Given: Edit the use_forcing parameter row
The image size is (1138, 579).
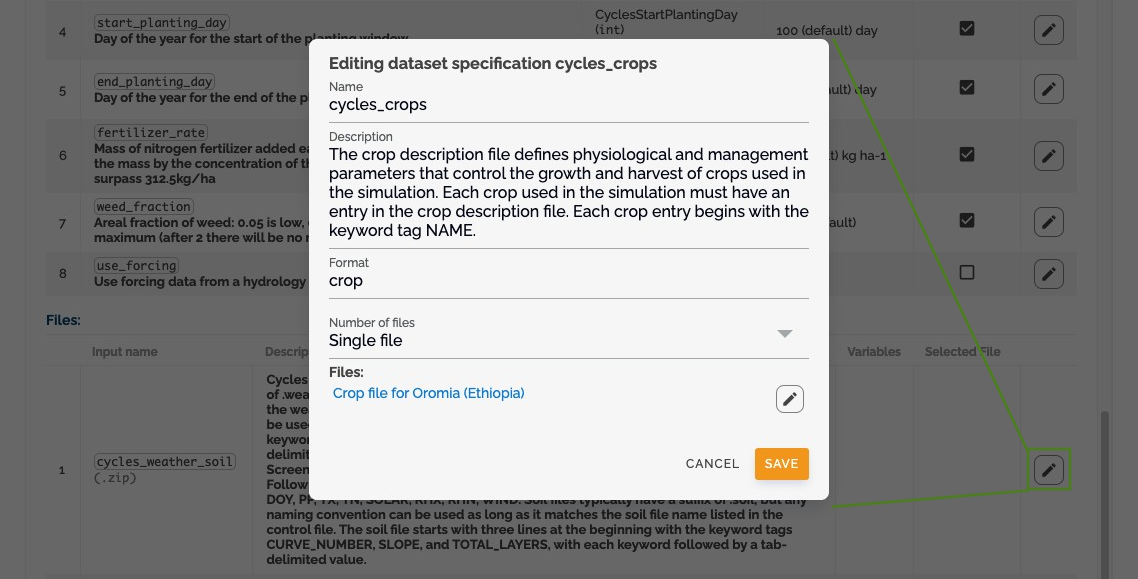Looking at the screenshot, I should pos(1049,274).
